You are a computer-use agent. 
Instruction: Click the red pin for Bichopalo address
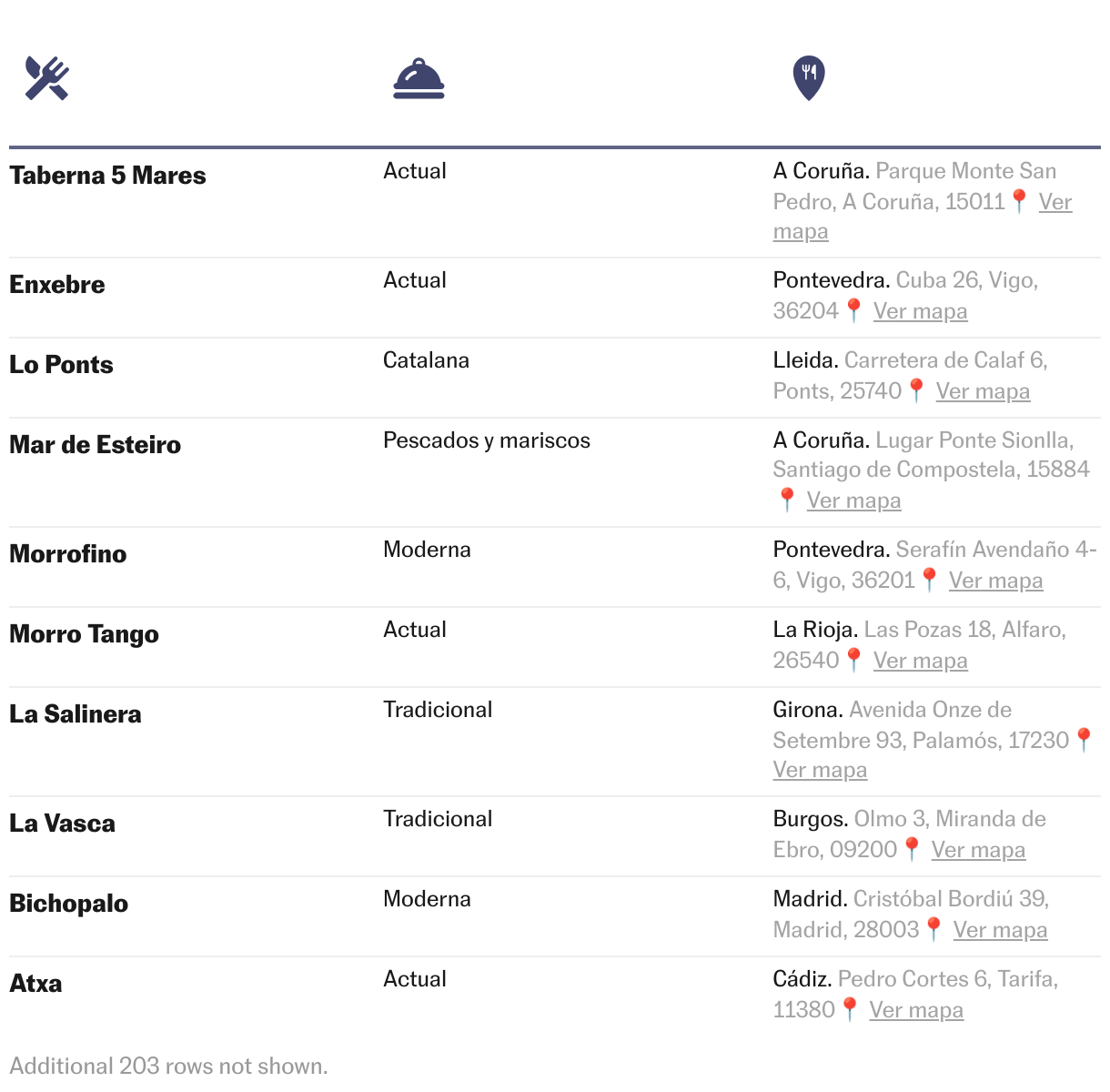click(x=933, y=929)
